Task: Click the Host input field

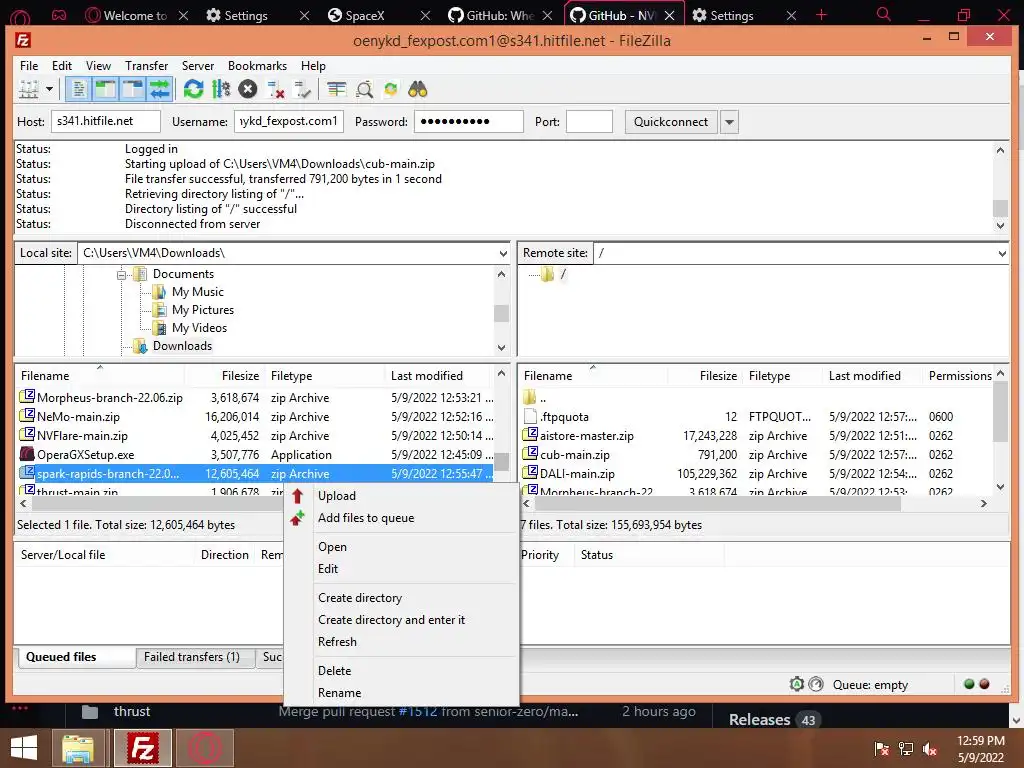Action: point(106,121)
